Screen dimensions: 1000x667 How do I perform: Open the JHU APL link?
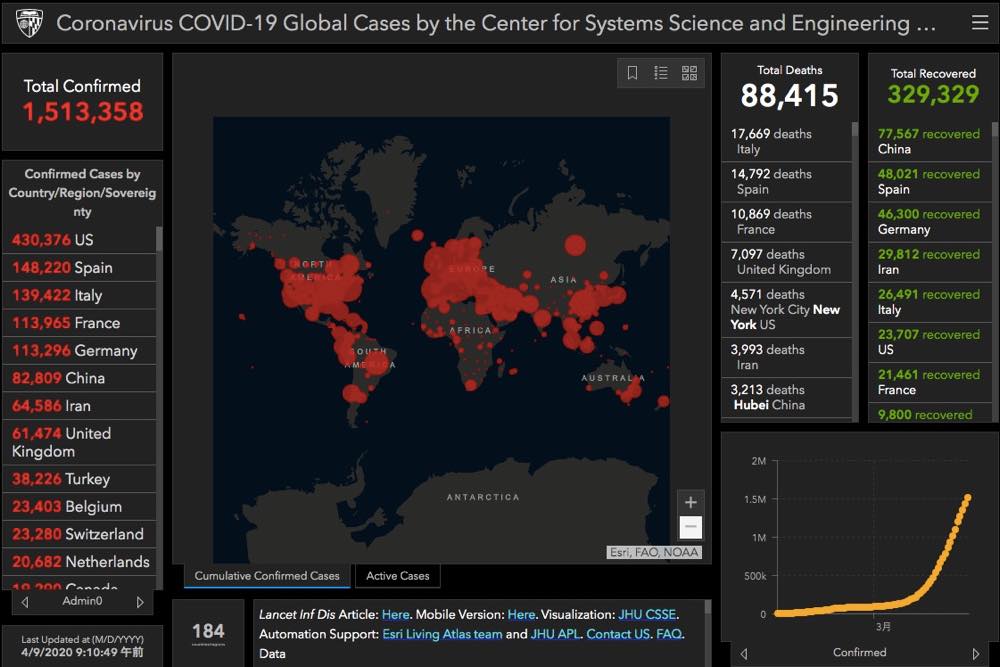click(555, 634)
